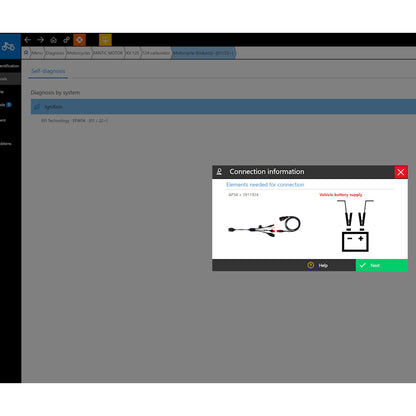Click the help question mark icon
416x416 pixels.
311,265
